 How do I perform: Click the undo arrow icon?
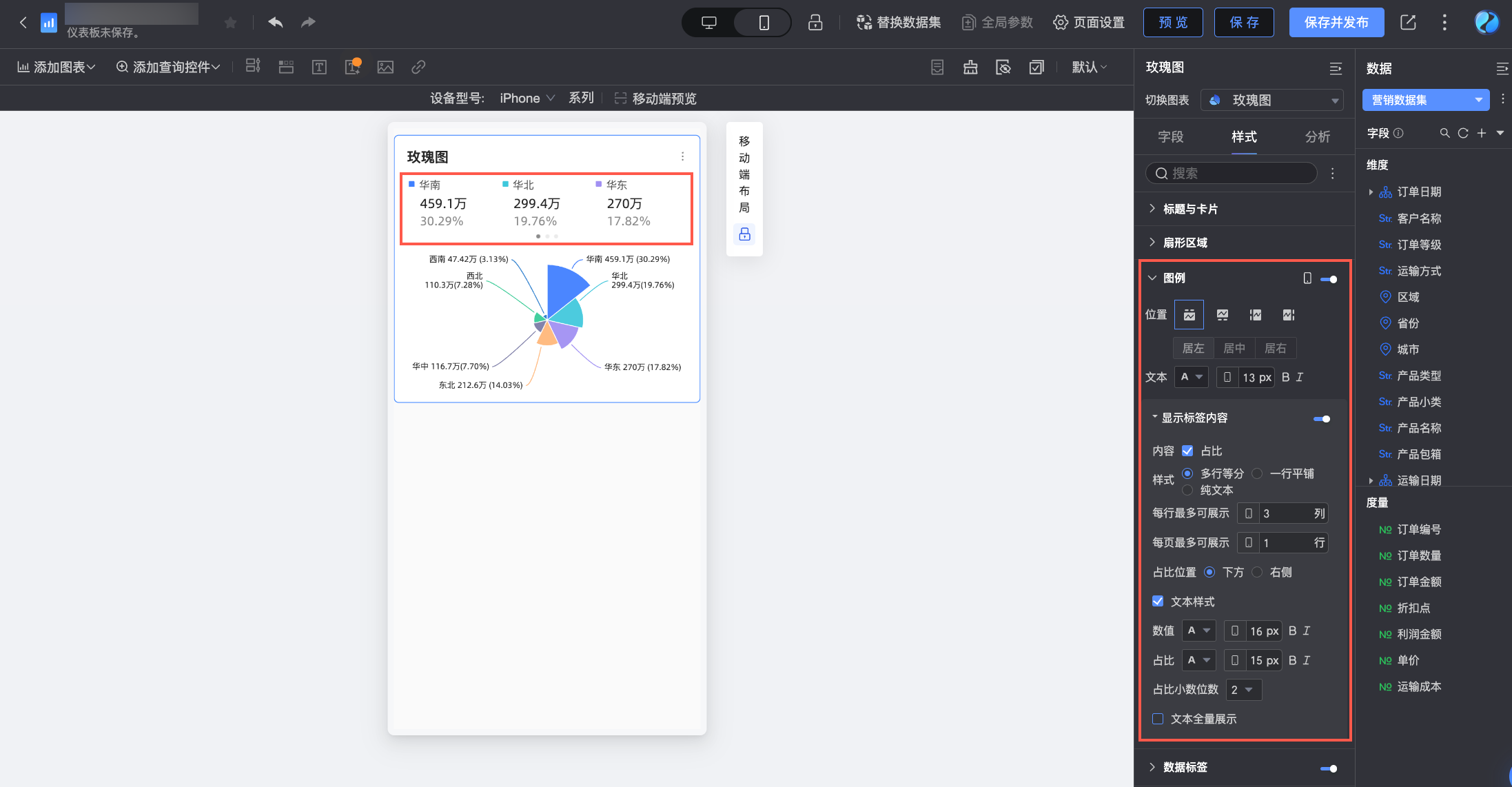(x=276, y=23)
